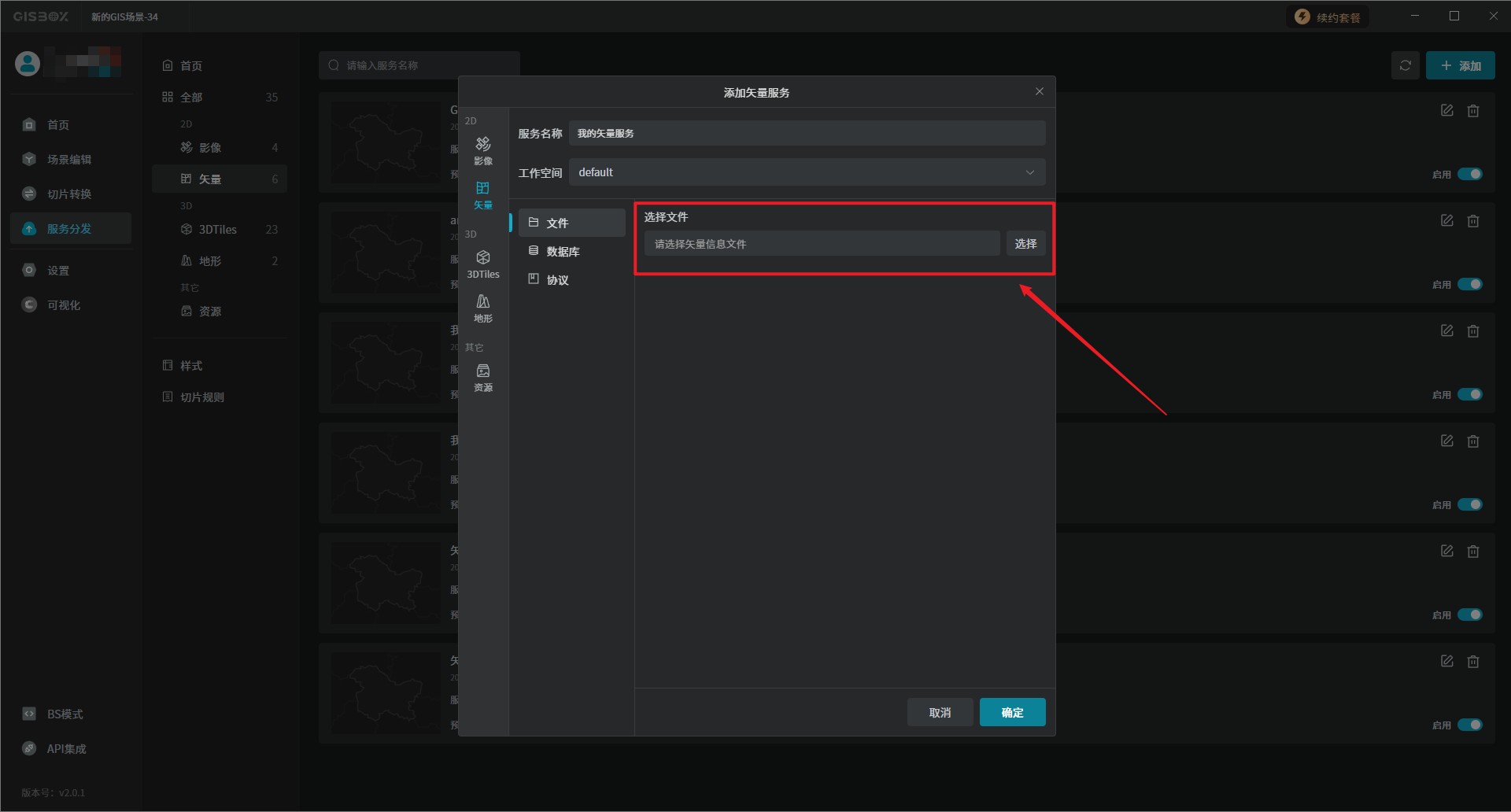This screenshot has width=1511, height=812.
Task: Click the trash icon of first service row
Action: (1473, 111)
